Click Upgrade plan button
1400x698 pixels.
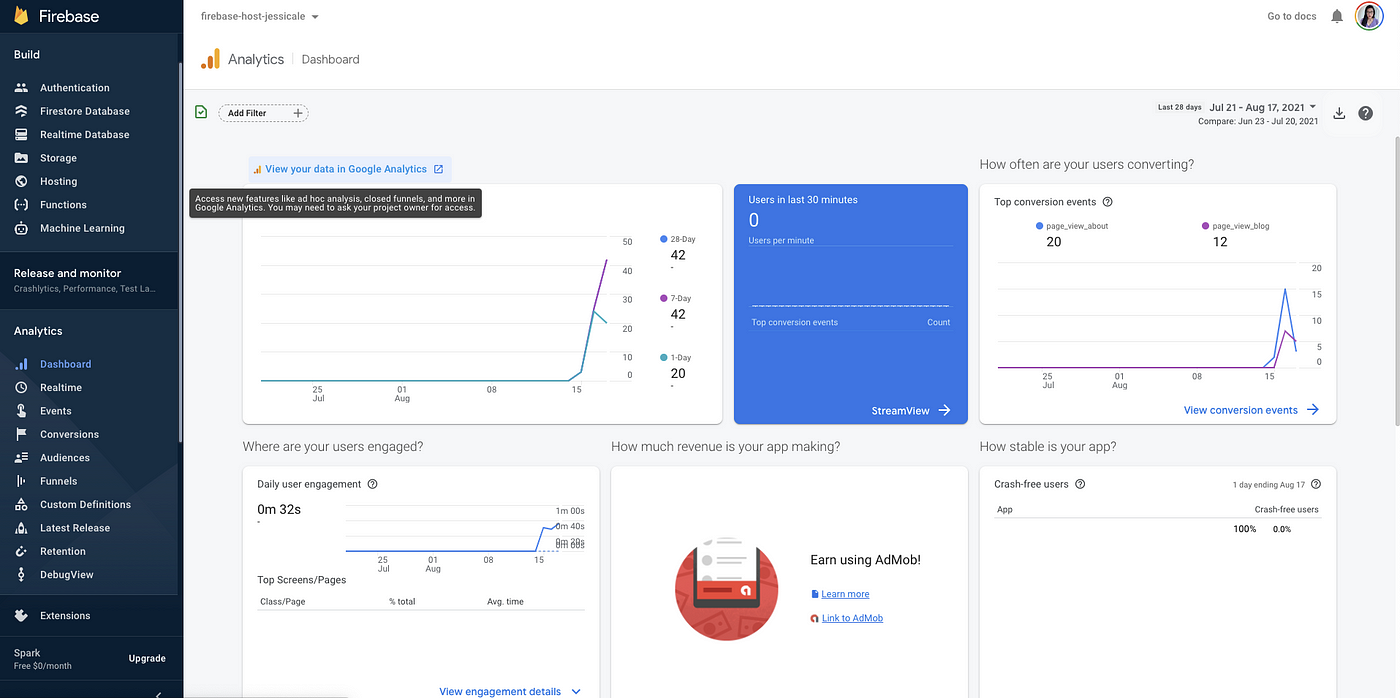(x=147, y=658)
